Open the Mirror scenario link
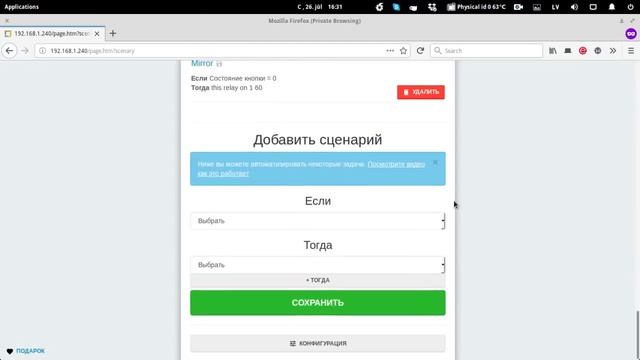 (202, 63)
